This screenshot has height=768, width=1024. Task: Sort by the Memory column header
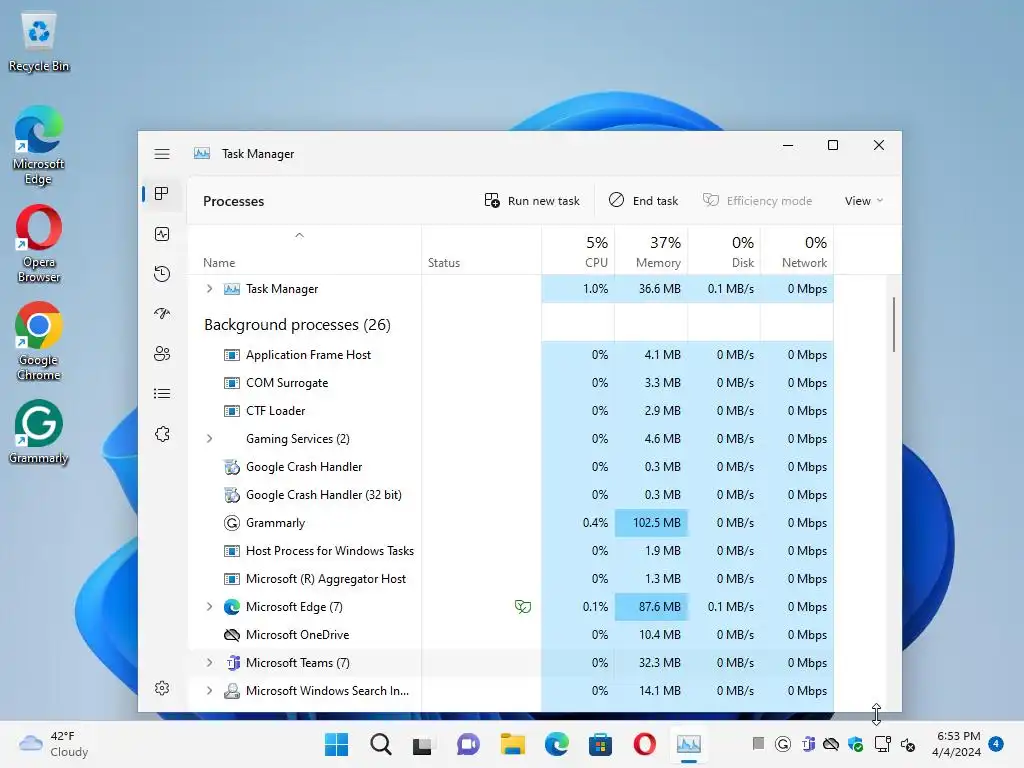[652, 251]
